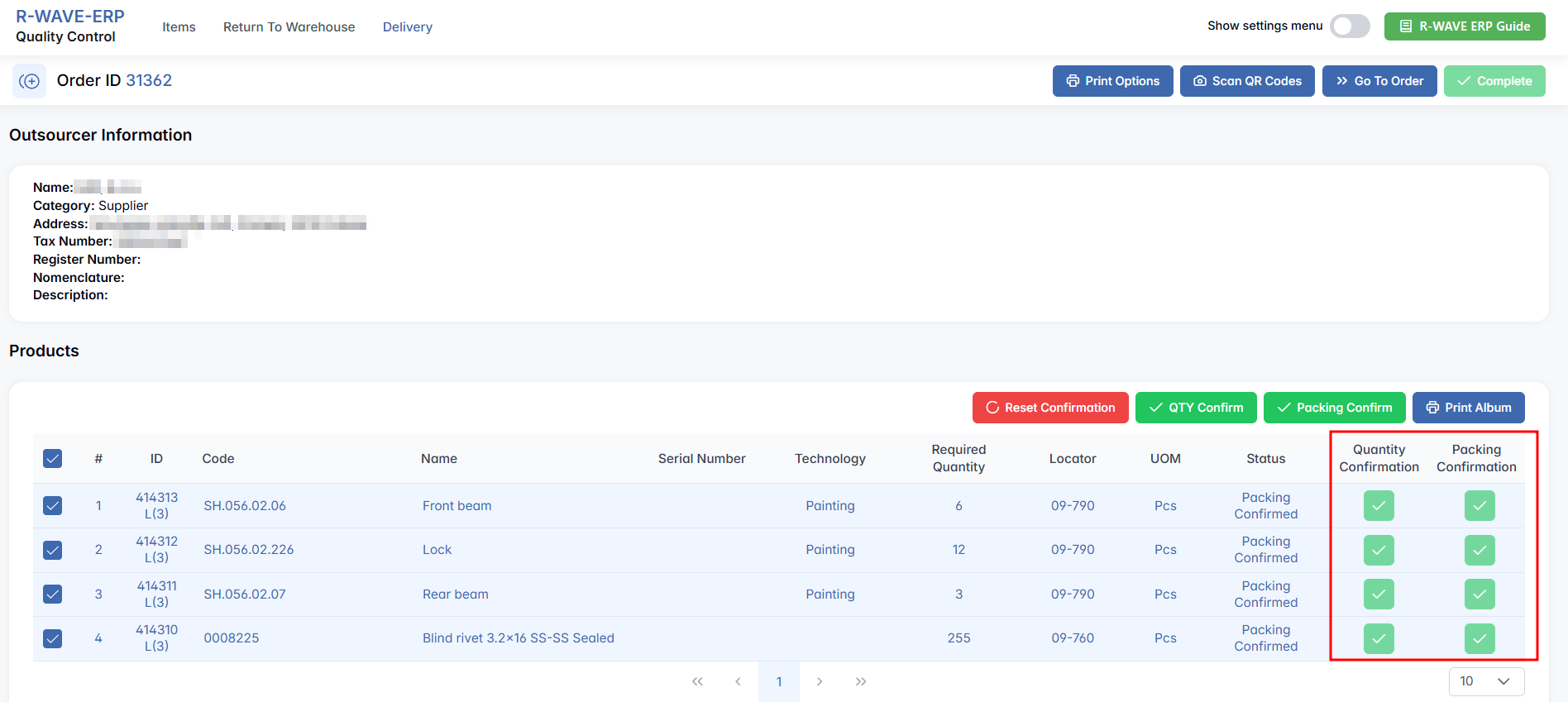Click Packing Confirmation checkmark for Lock row
The width and height of the screenshot is (1568, 702).
point(1479,550)
